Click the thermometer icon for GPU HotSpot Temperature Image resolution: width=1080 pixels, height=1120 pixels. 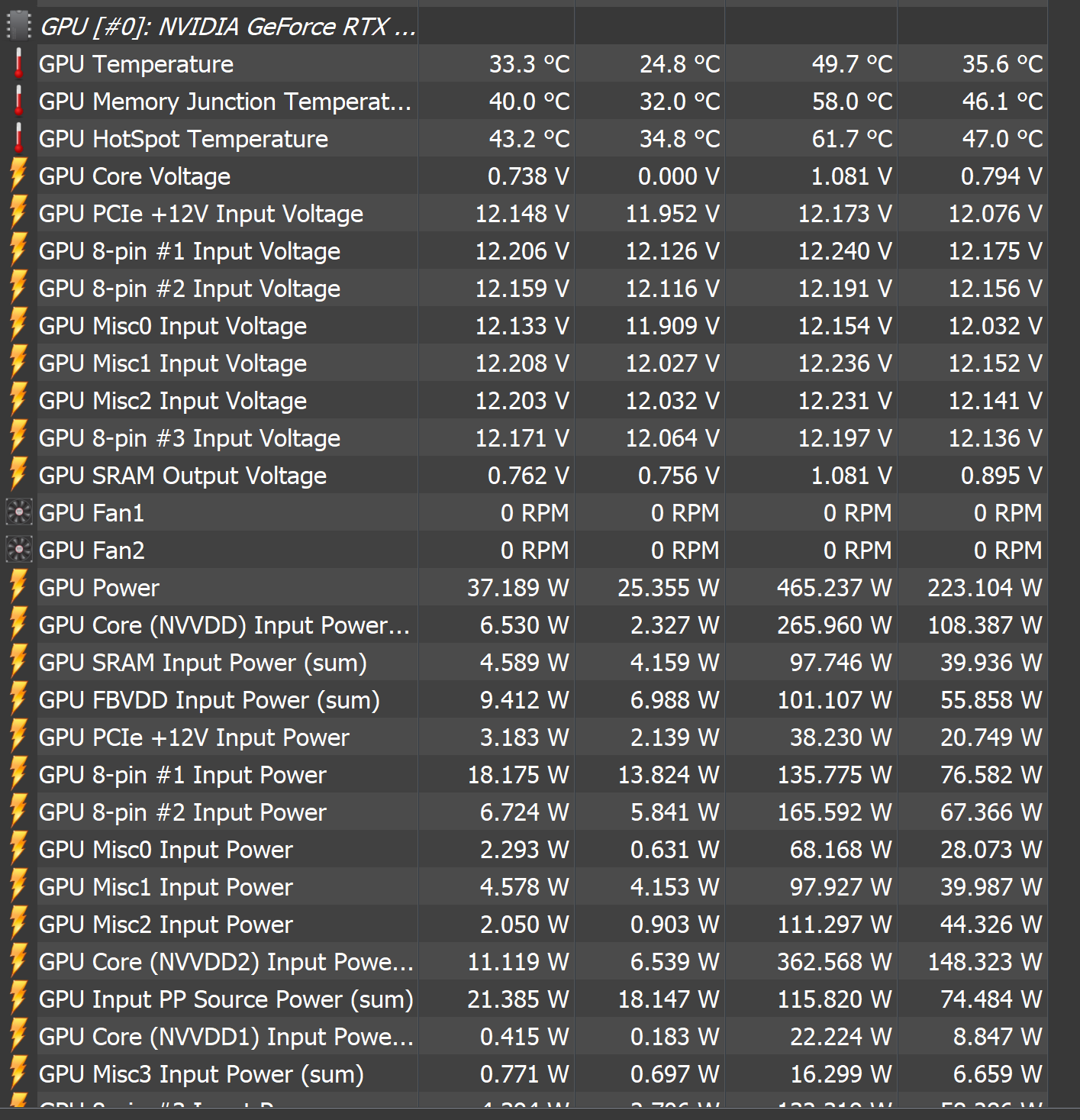(x=18, y=139)
